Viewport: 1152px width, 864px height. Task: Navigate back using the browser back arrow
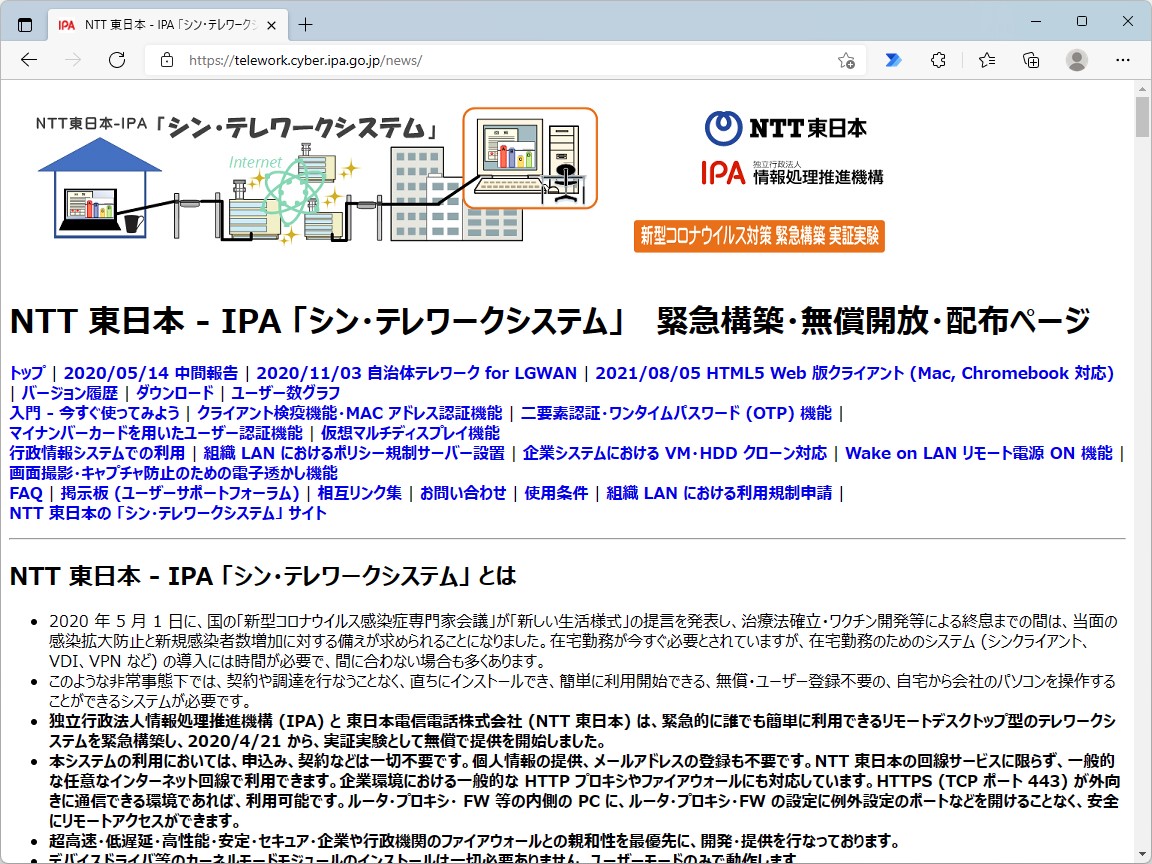pyautogui.click(x=29, y=60)
